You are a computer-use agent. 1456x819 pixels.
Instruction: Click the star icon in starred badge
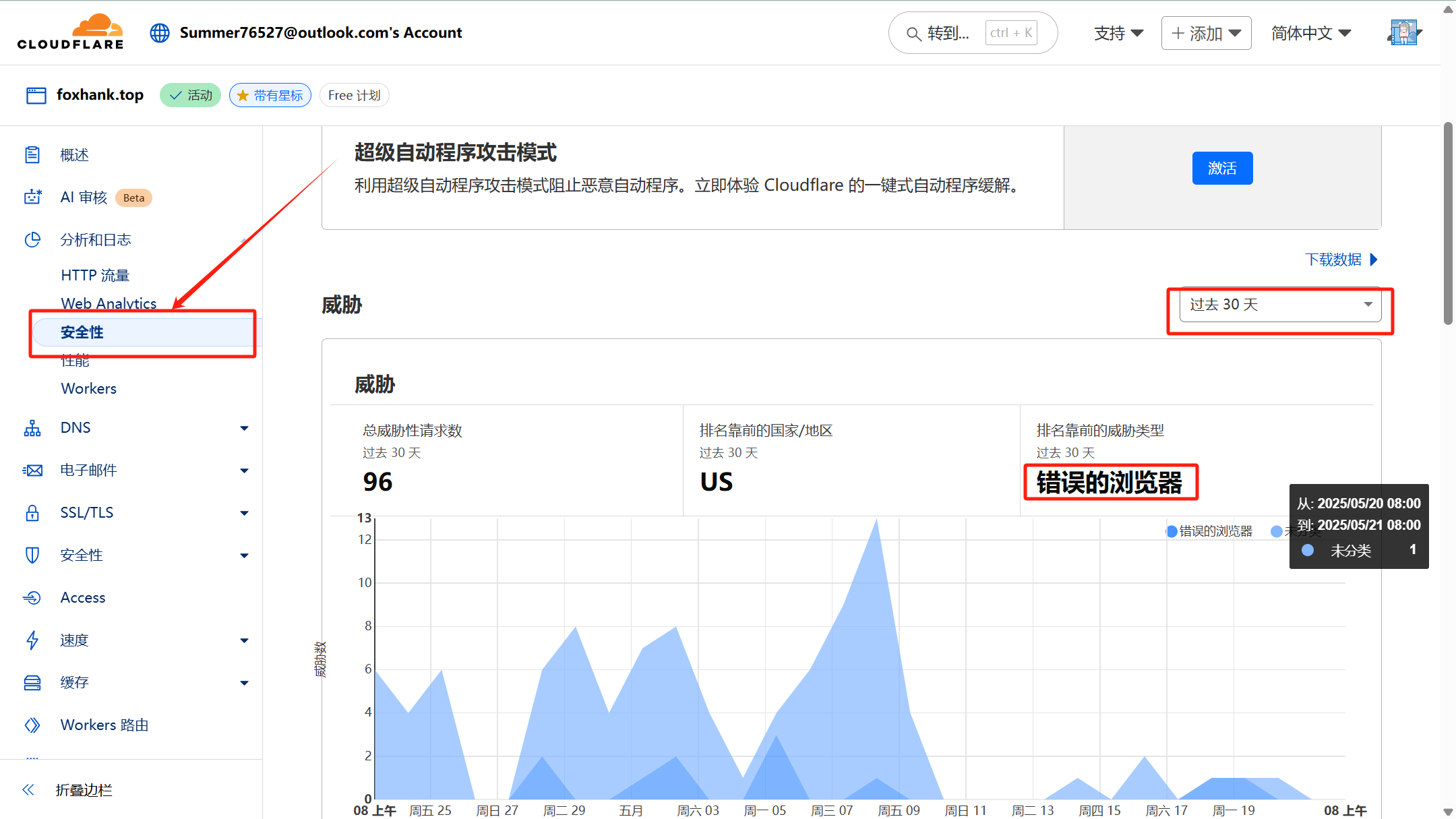243,96
